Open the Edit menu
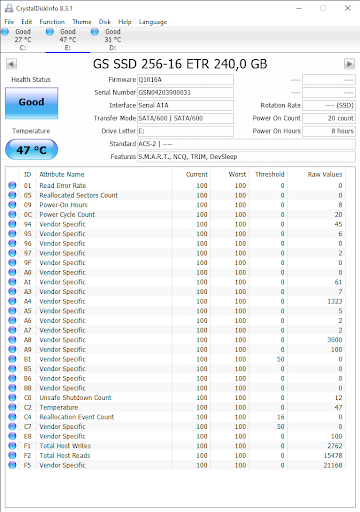 point(26,22)
